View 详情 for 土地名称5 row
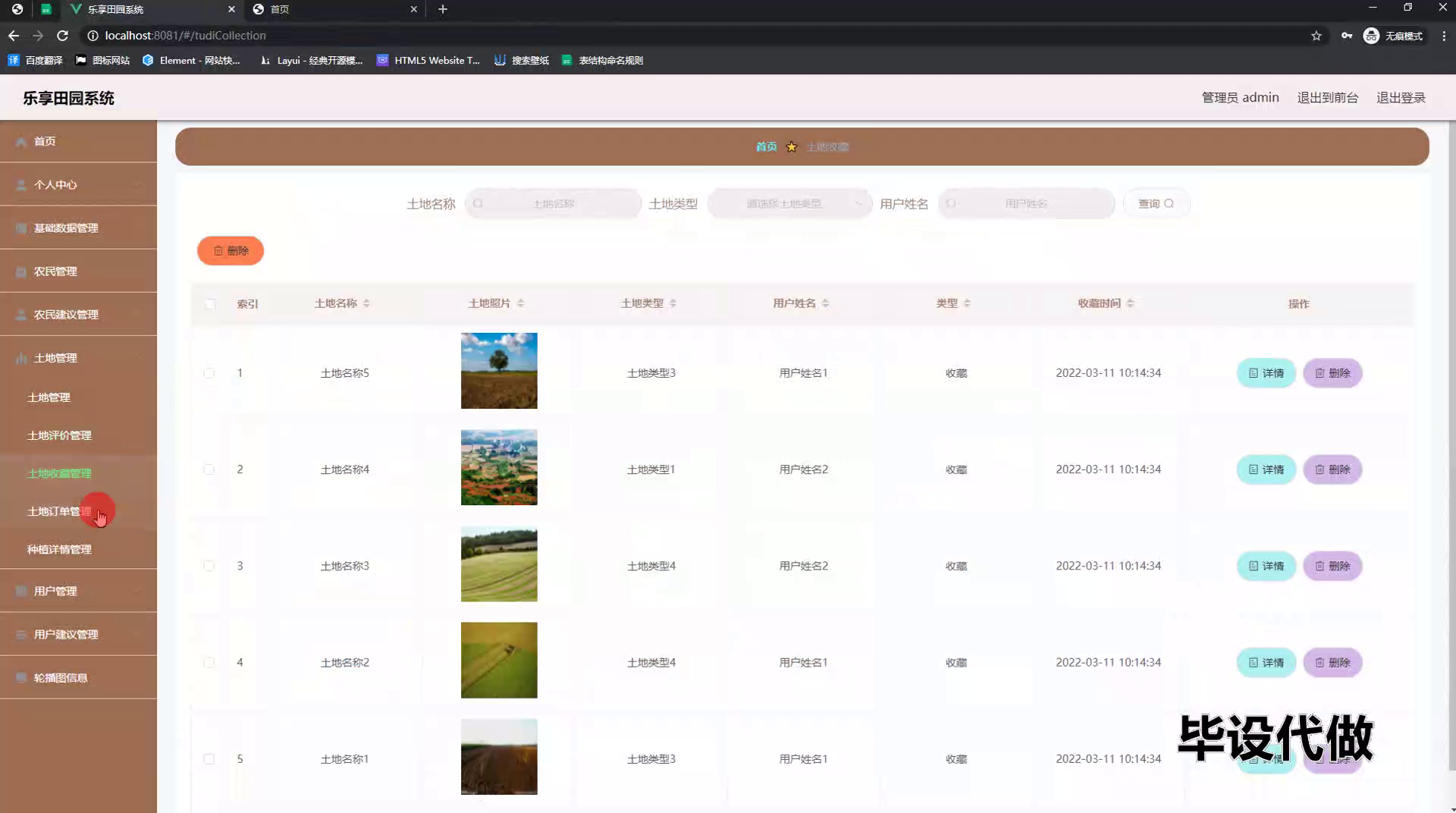Viewport: 1456px width, 813px height. (1266, 373)
